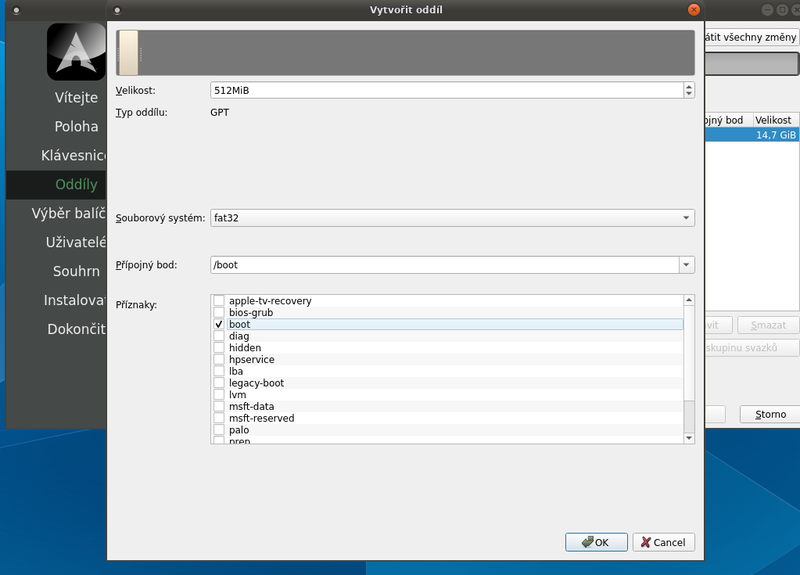Select Oddíly step in sidebar
Viewport: 800px width, 575px height.
pos(76,184)
